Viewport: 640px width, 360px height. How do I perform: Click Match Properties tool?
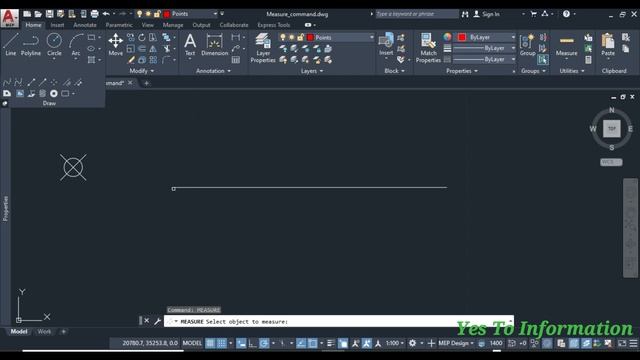428,48
